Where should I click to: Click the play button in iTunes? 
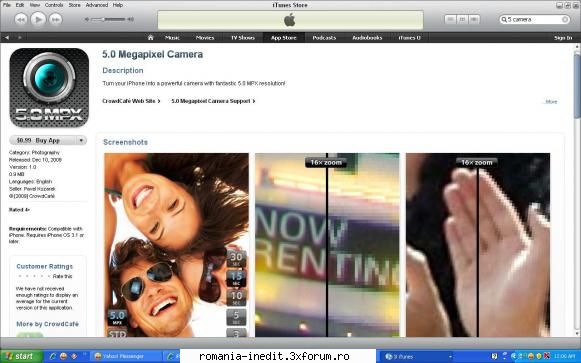[38, 19]
